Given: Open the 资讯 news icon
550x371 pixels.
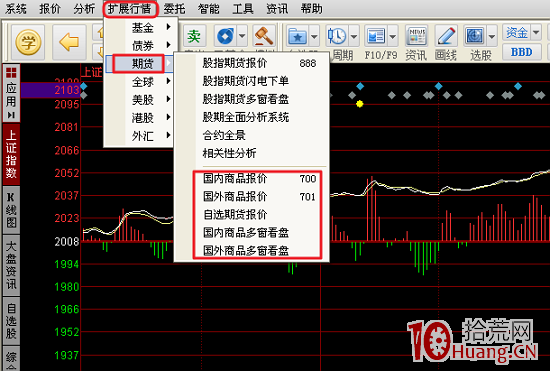Looking at the screenshot, I should [416, 36].
